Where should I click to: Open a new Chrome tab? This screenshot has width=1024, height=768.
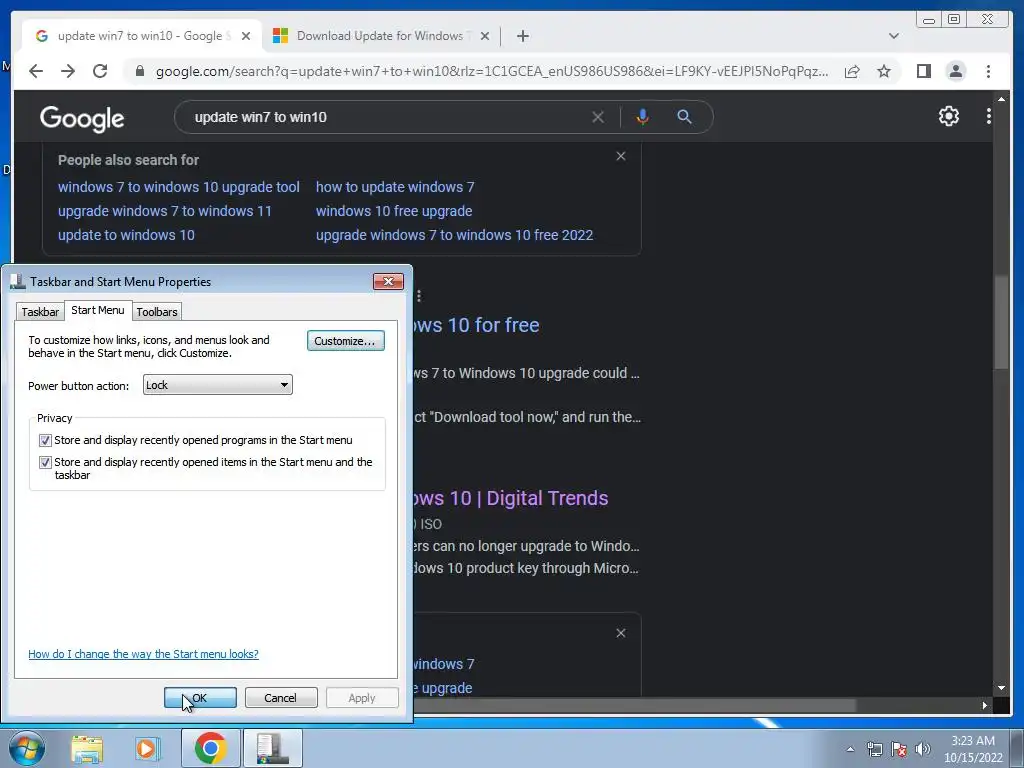[x=522, y=36]
